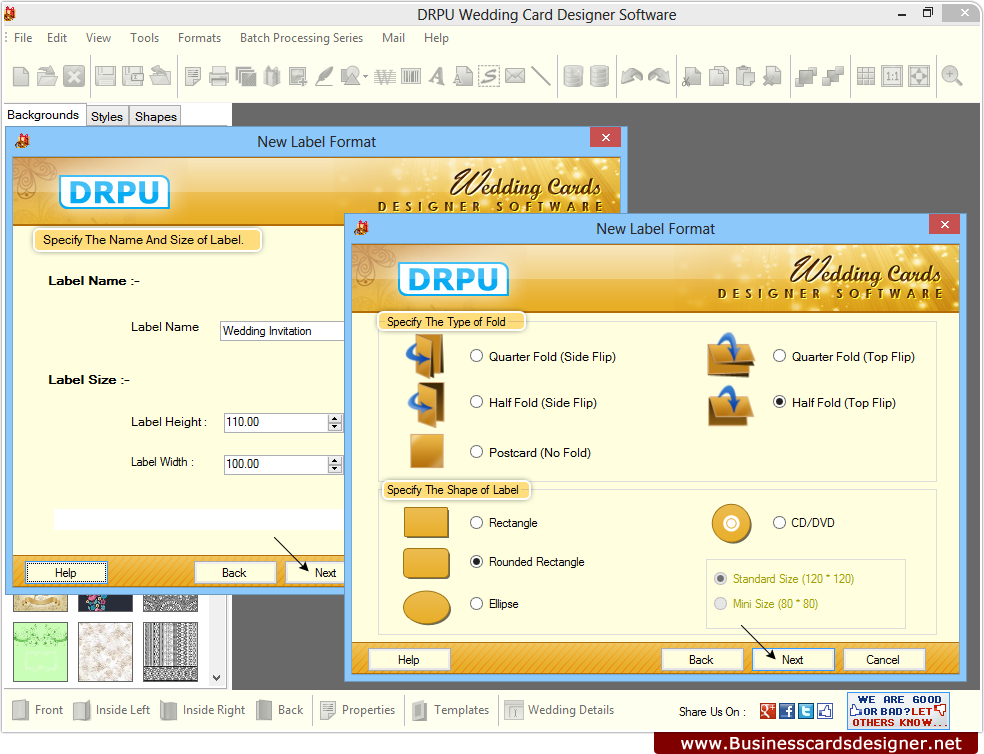Select Postcard (No Fold) radio button

(x=476, y=452)
